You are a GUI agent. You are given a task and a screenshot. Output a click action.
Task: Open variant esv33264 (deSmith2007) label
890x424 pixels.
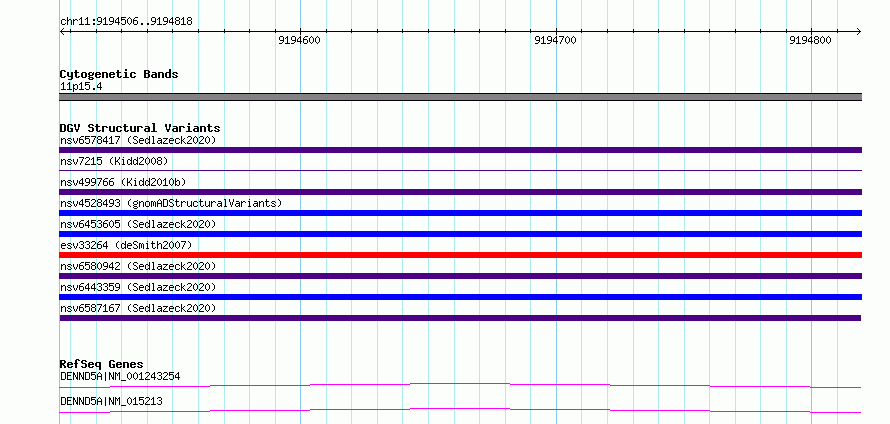[x=126, y=245]
